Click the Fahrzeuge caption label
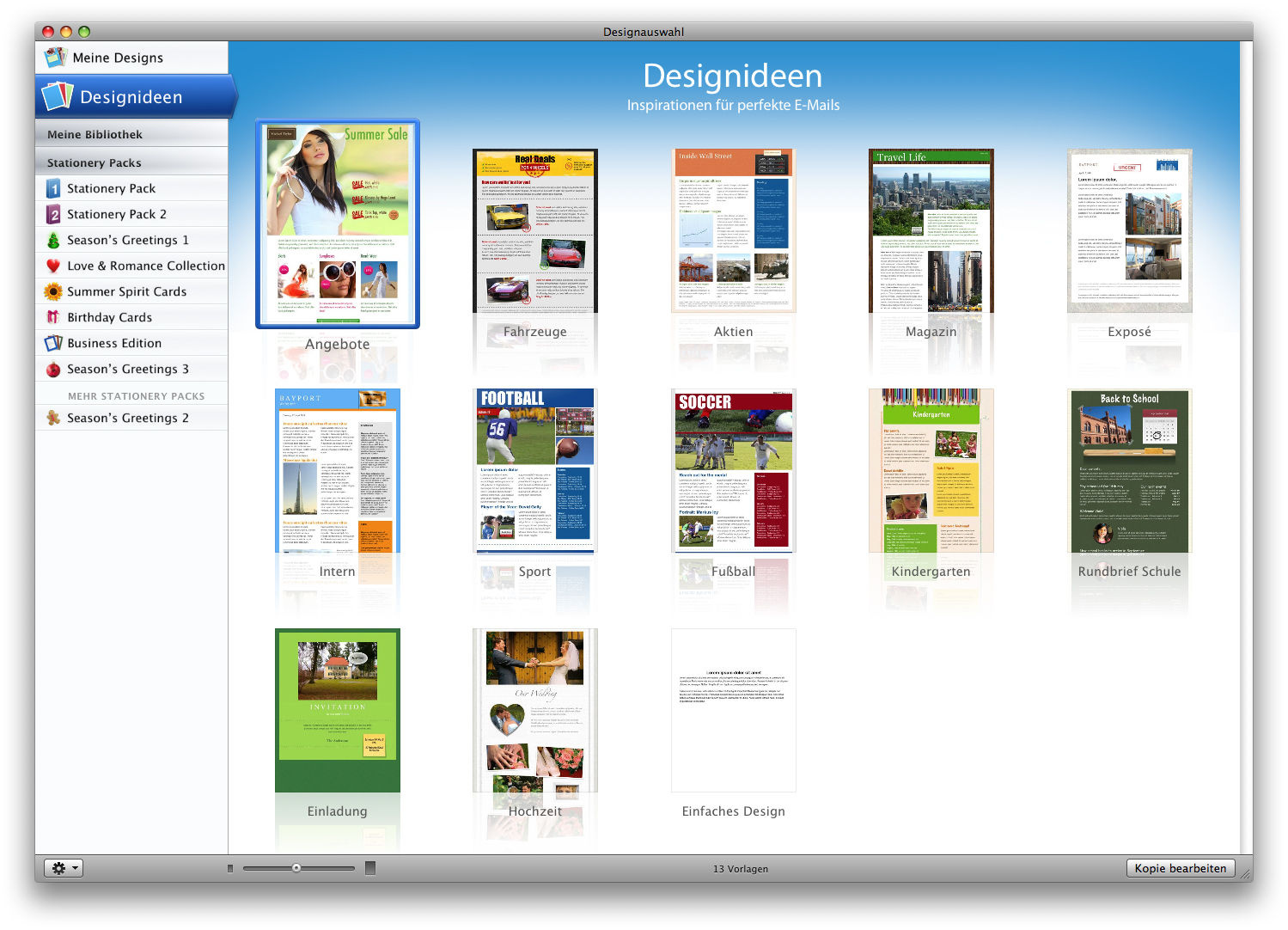The image size is (1288, 930). 535,332
